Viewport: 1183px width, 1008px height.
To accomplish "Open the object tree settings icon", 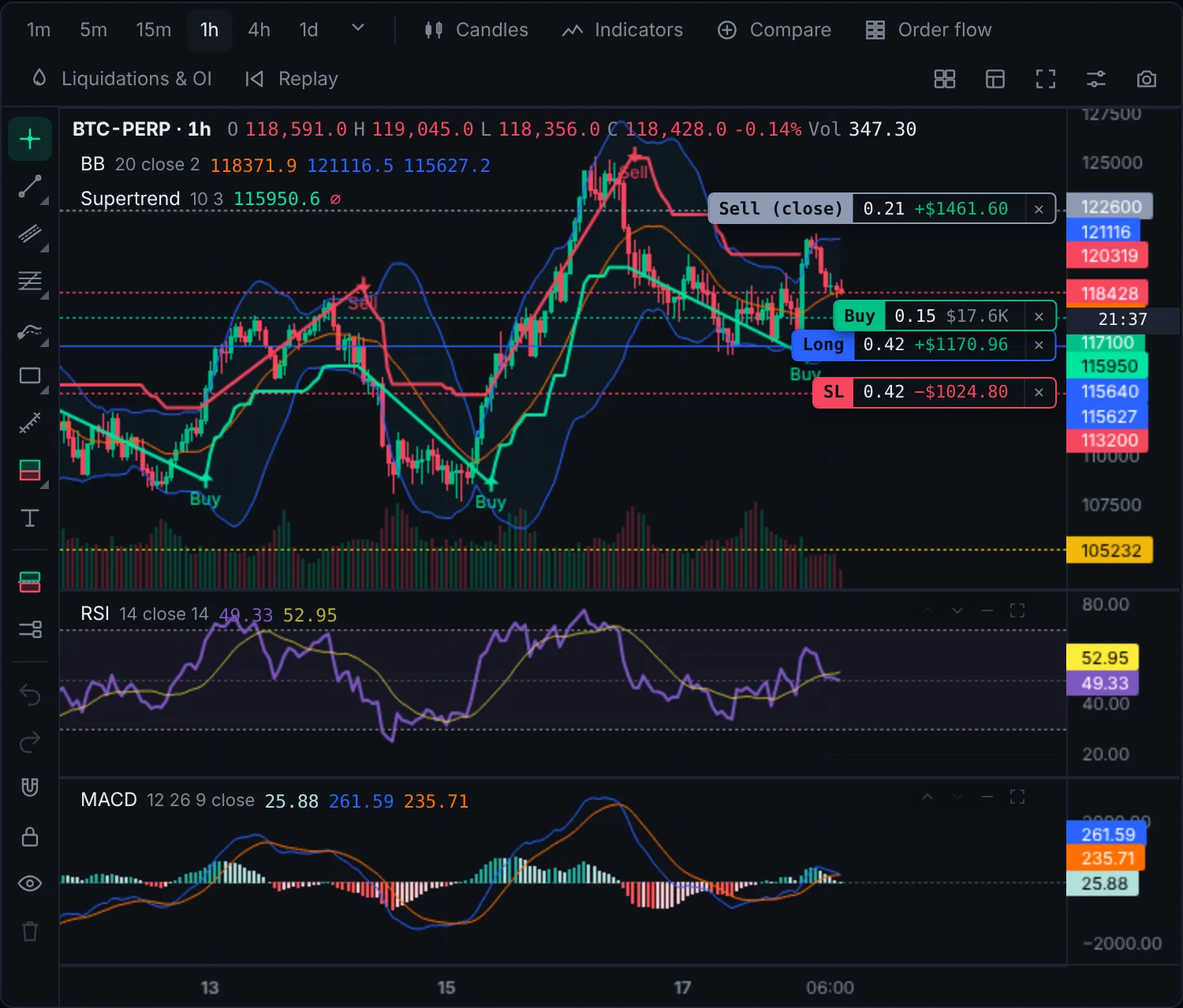I will click(x=30, y=629).
